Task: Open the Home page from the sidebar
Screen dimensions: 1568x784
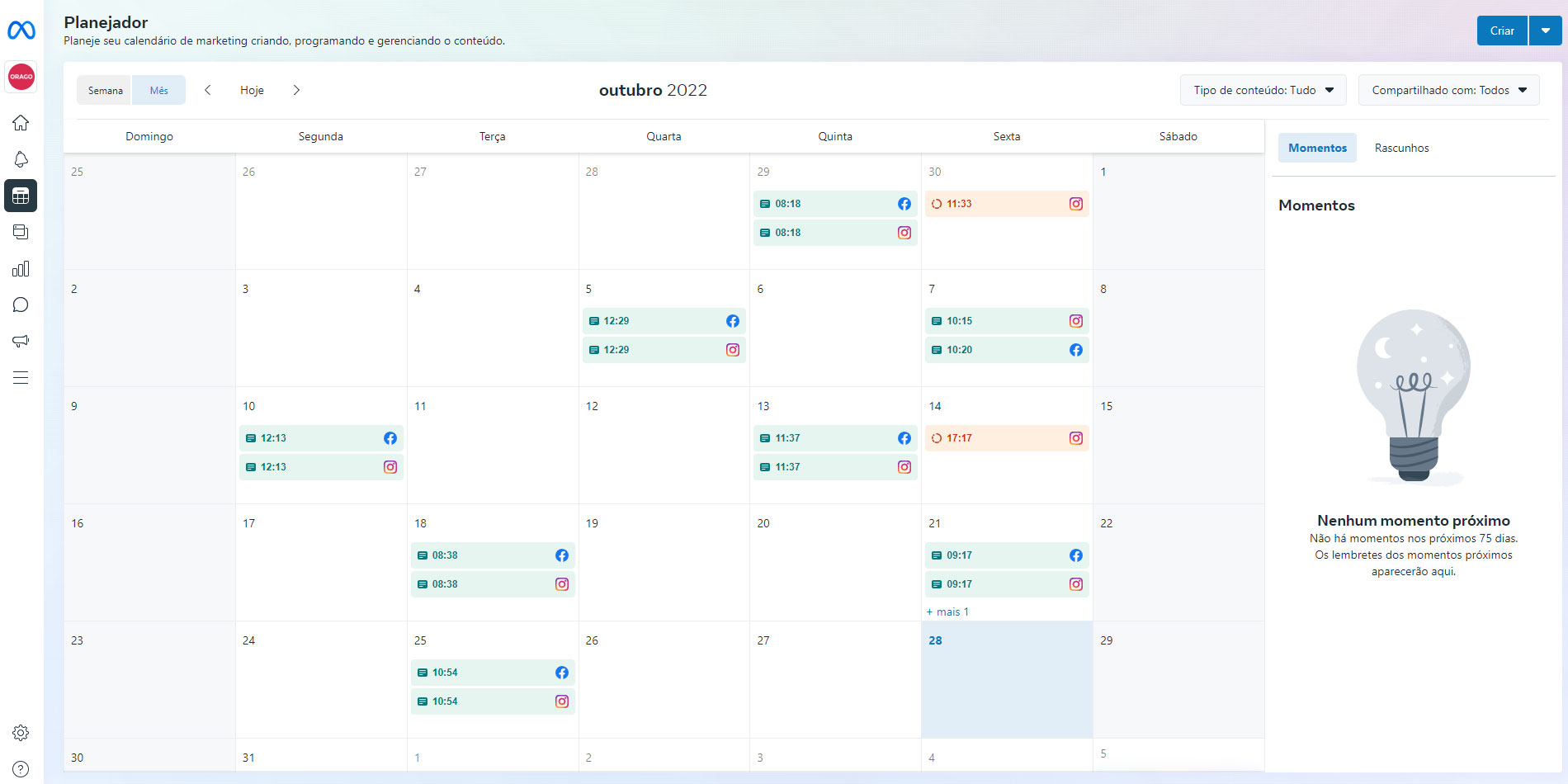Action: 21,122
